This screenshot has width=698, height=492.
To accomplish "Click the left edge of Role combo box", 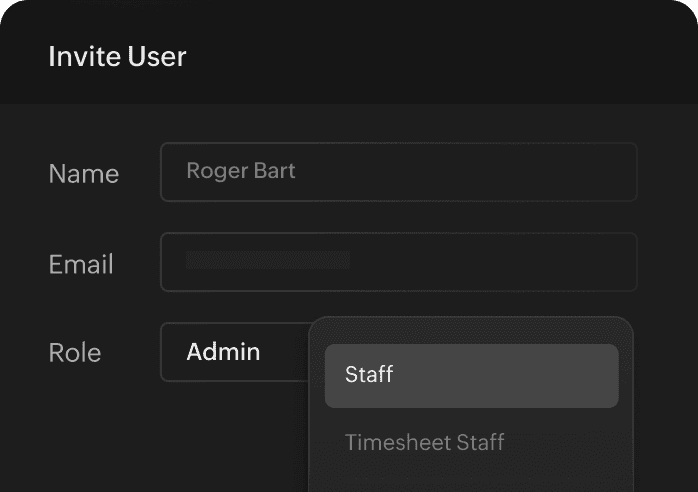I will (x=168, y=352).
